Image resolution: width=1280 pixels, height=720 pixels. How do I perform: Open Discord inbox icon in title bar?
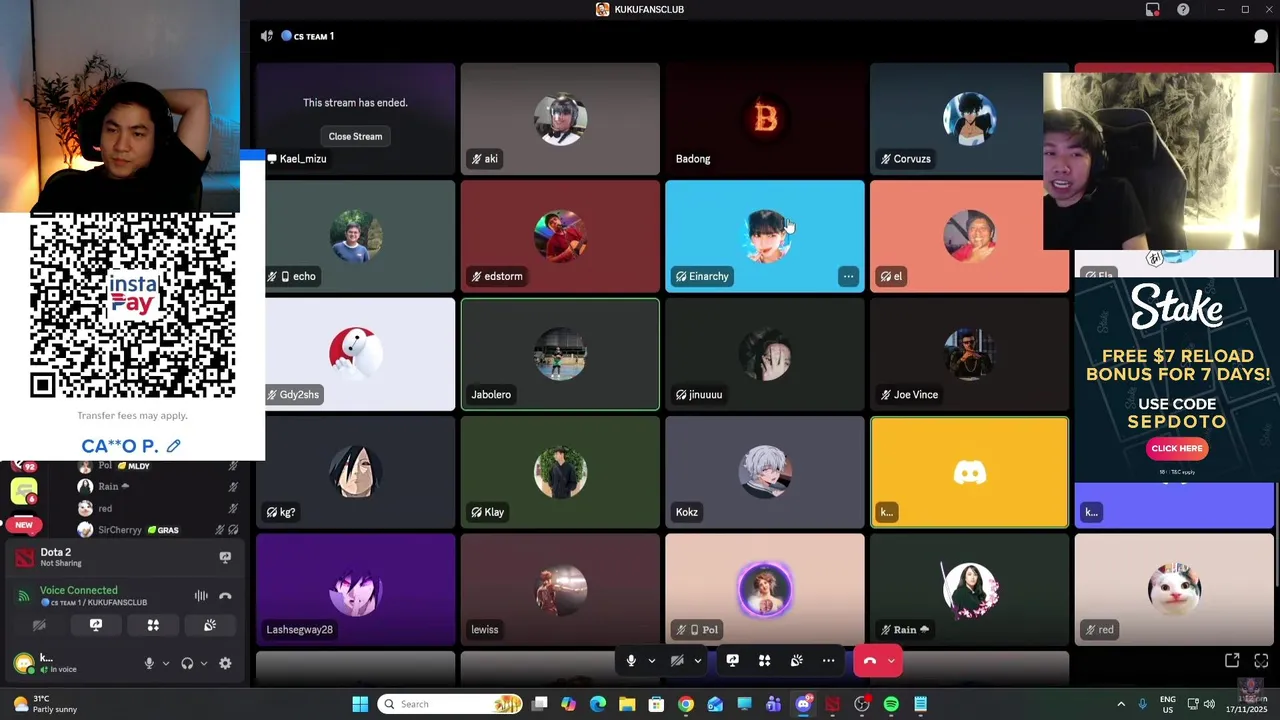[x=1153, y=9]
